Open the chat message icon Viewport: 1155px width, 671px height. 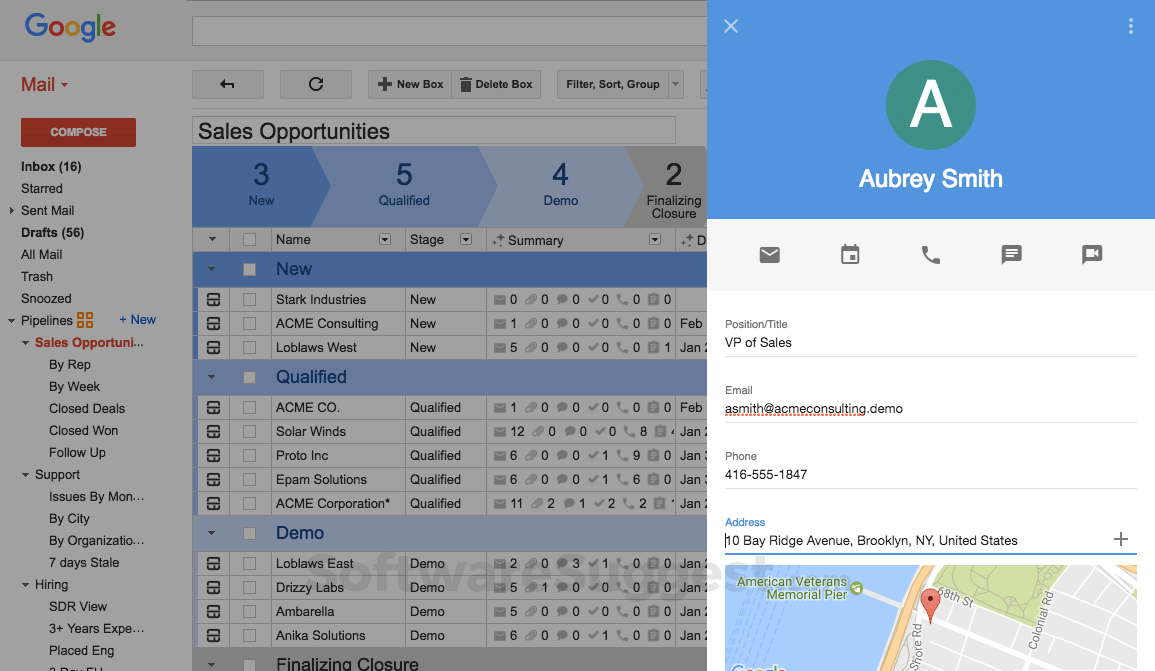1011,255
